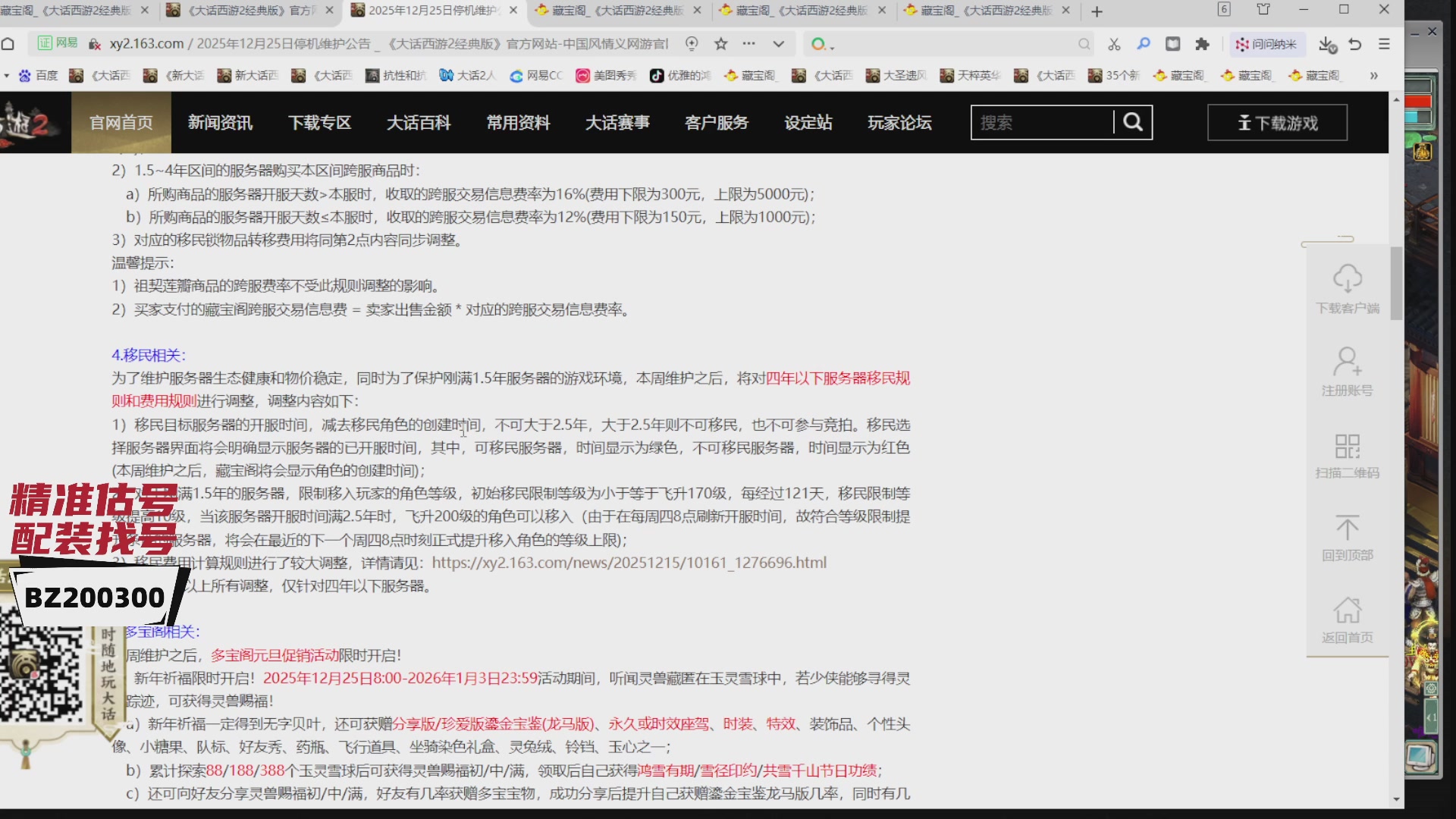The image size is (1456, 819).
Task: Open the 新闻资讯 navigation menu
Action: 220,122
